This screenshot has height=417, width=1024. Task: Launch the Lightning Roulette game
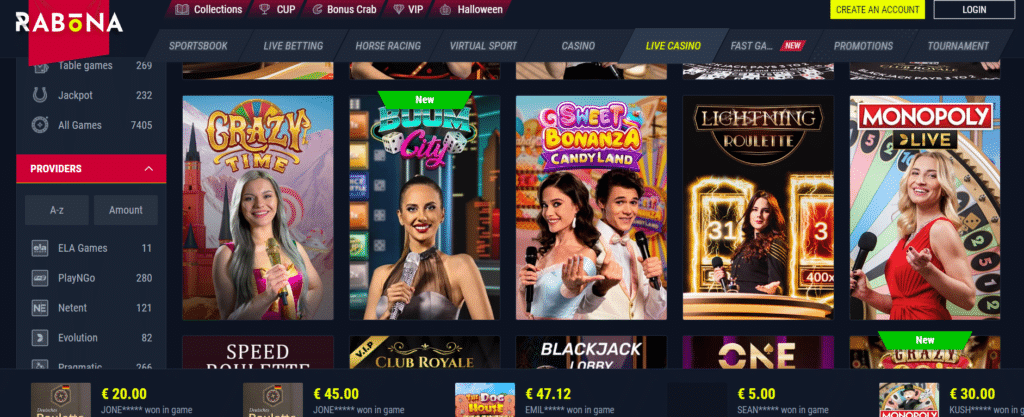(x=758, y=208)
